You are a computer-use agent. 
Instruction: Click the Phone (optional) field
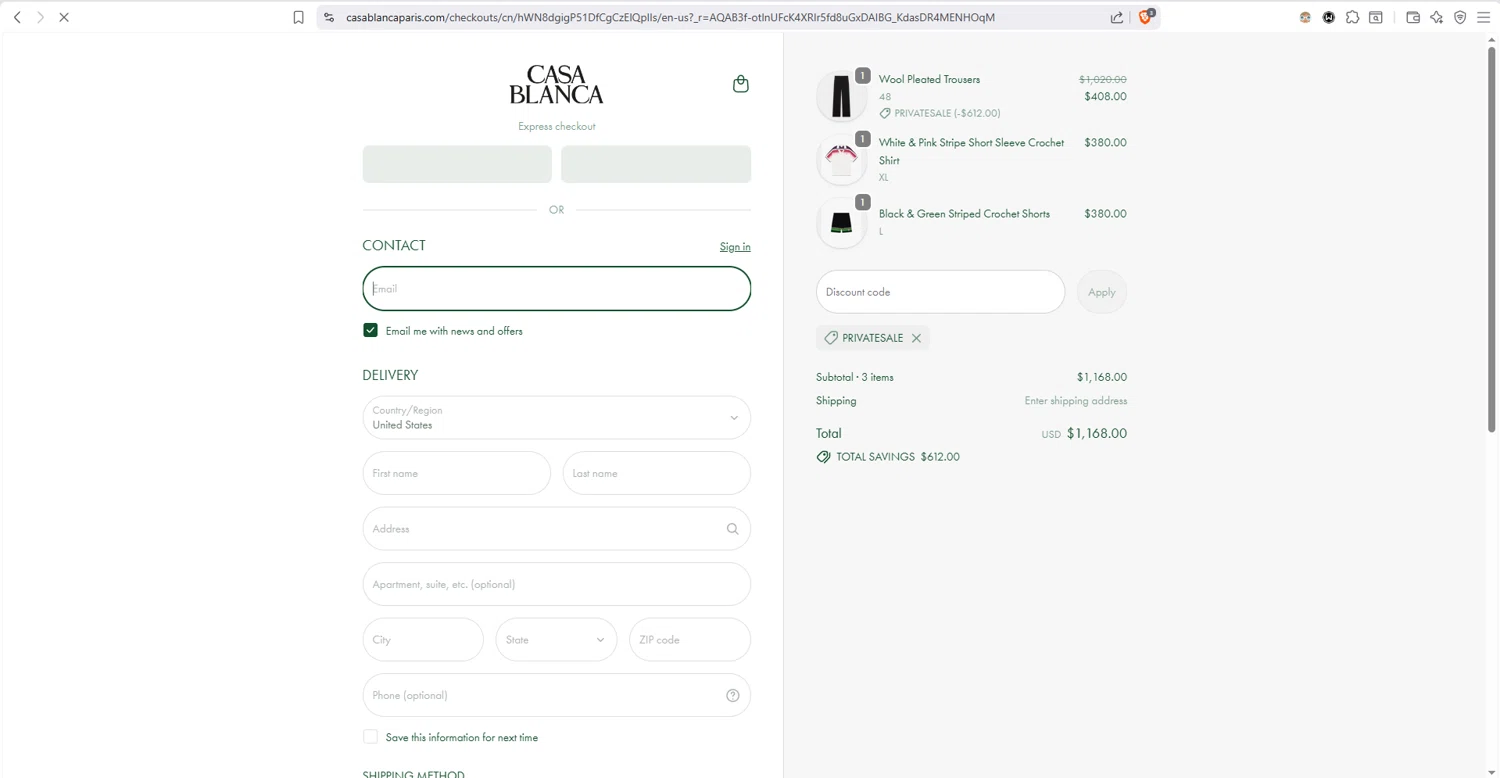pyautogui.click(x=557, y=695)
